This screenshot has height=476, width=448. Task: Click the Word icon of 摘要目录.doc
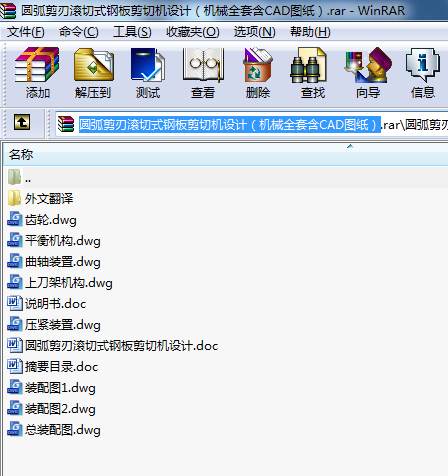(15, 366)
